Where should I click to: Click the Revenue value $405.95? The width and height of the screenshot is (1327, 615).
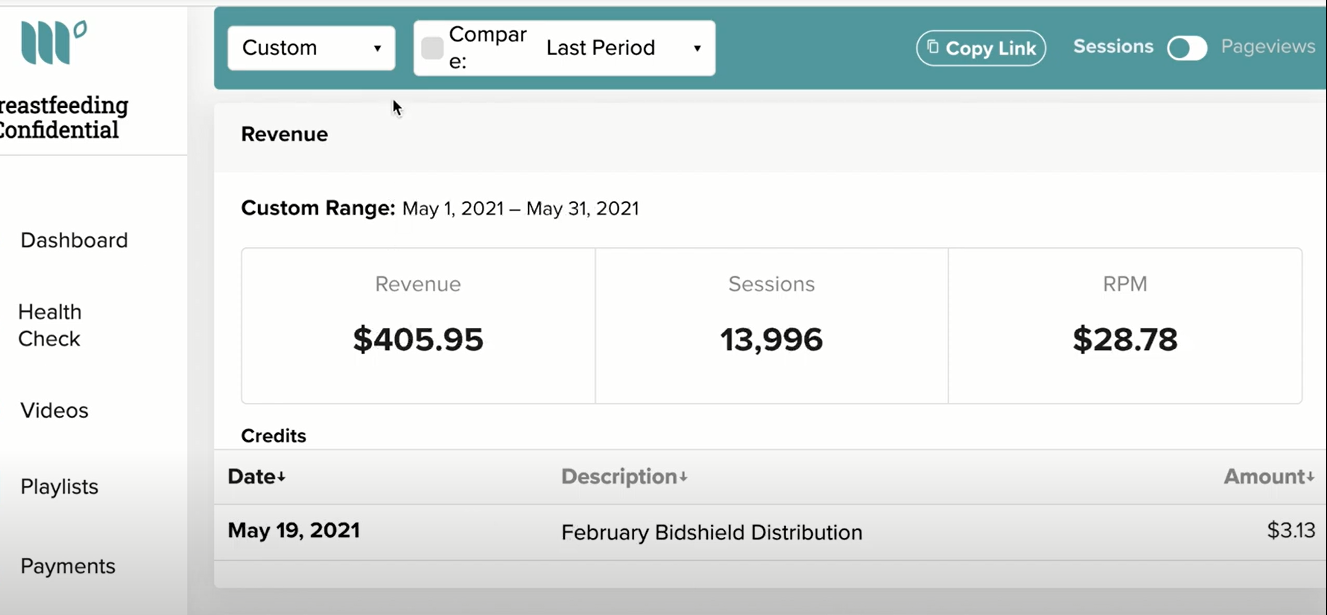coord(418,340)
